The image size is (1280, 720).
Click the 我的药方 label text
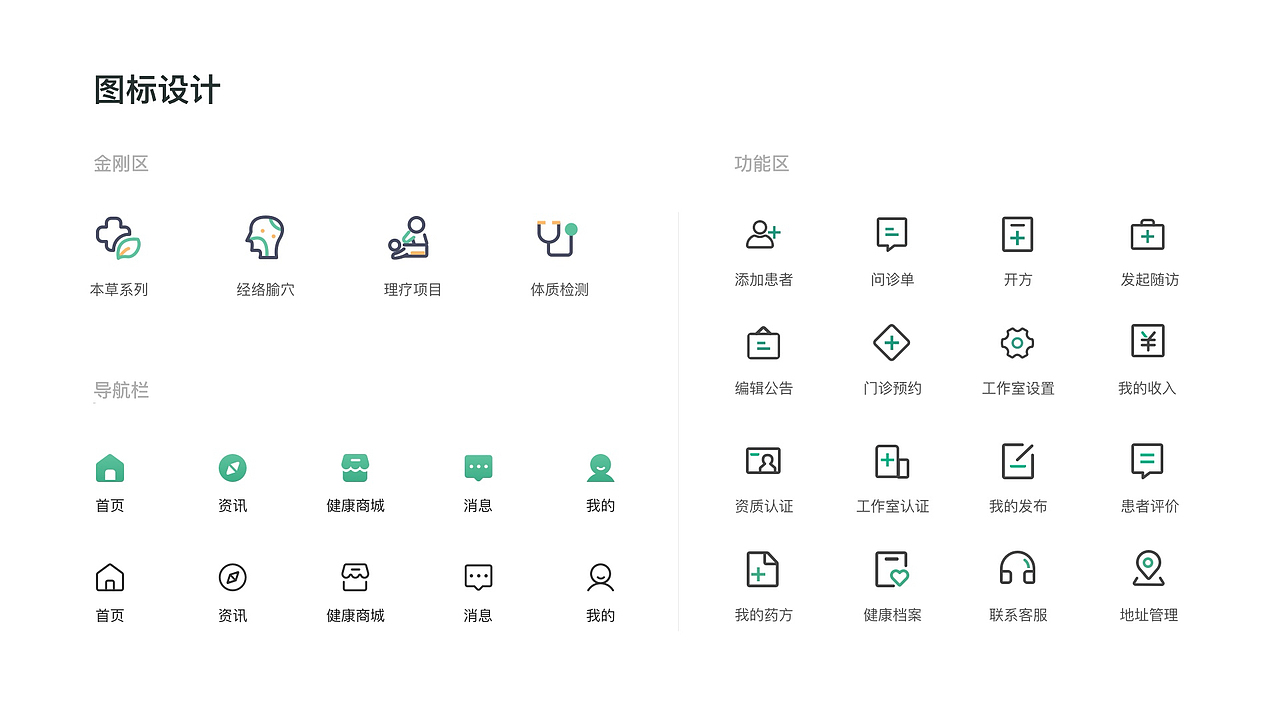click(x=764, y=615)
